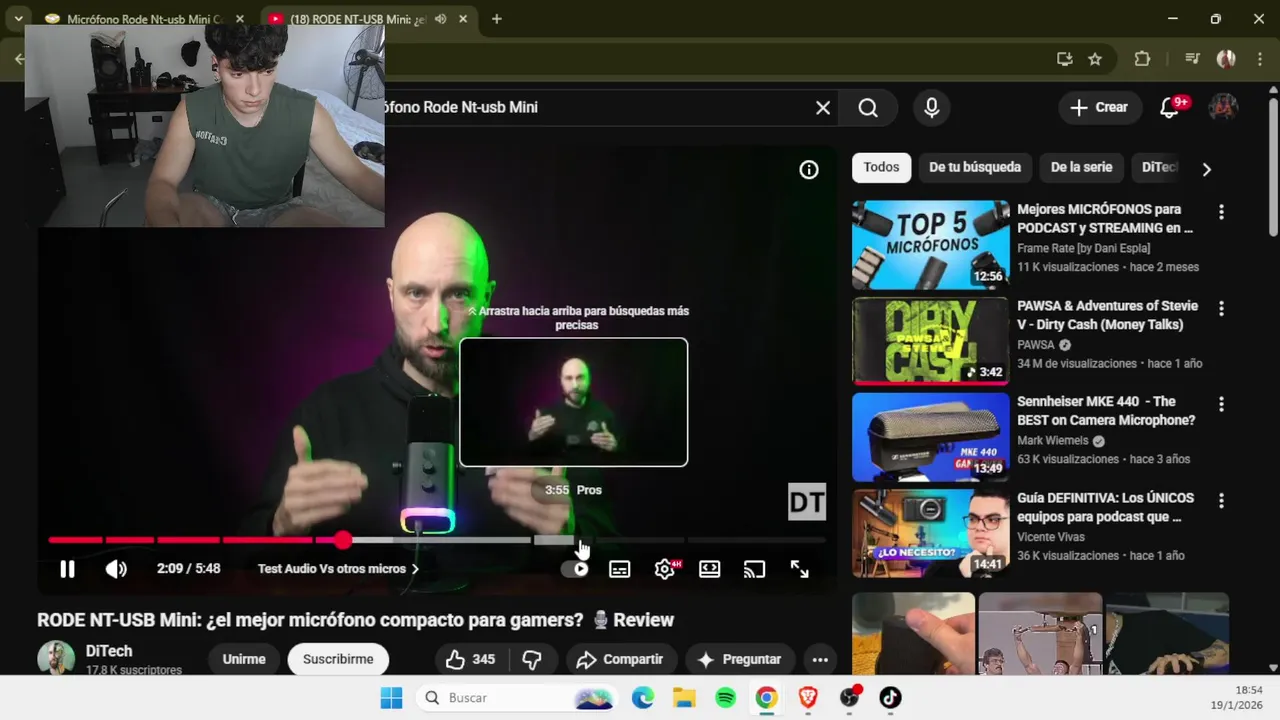Bookmark this page with the star
The height and width of the screenshot is (720, 1280).
coord(1095,59)
